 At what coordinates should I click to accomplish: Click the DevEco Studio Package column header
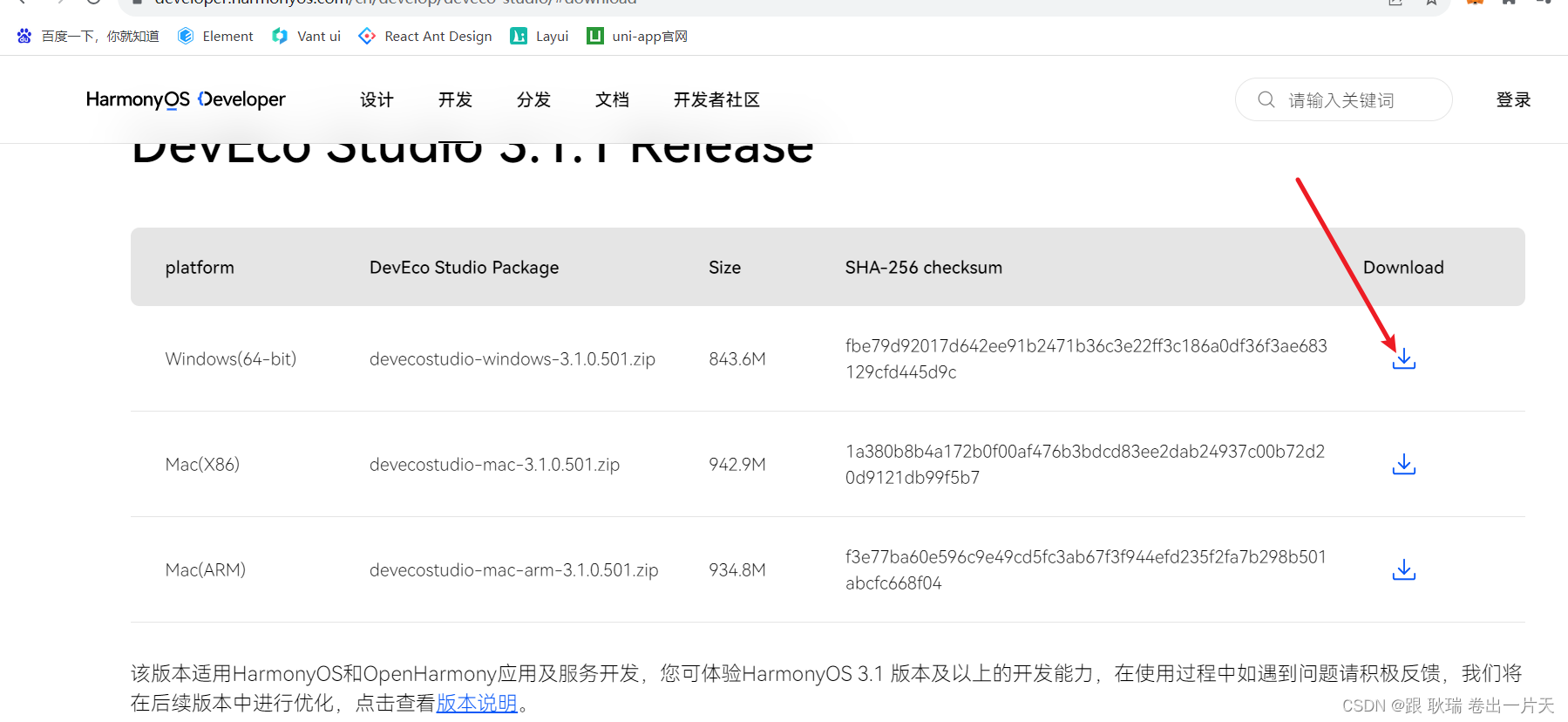tap(465, 267)
